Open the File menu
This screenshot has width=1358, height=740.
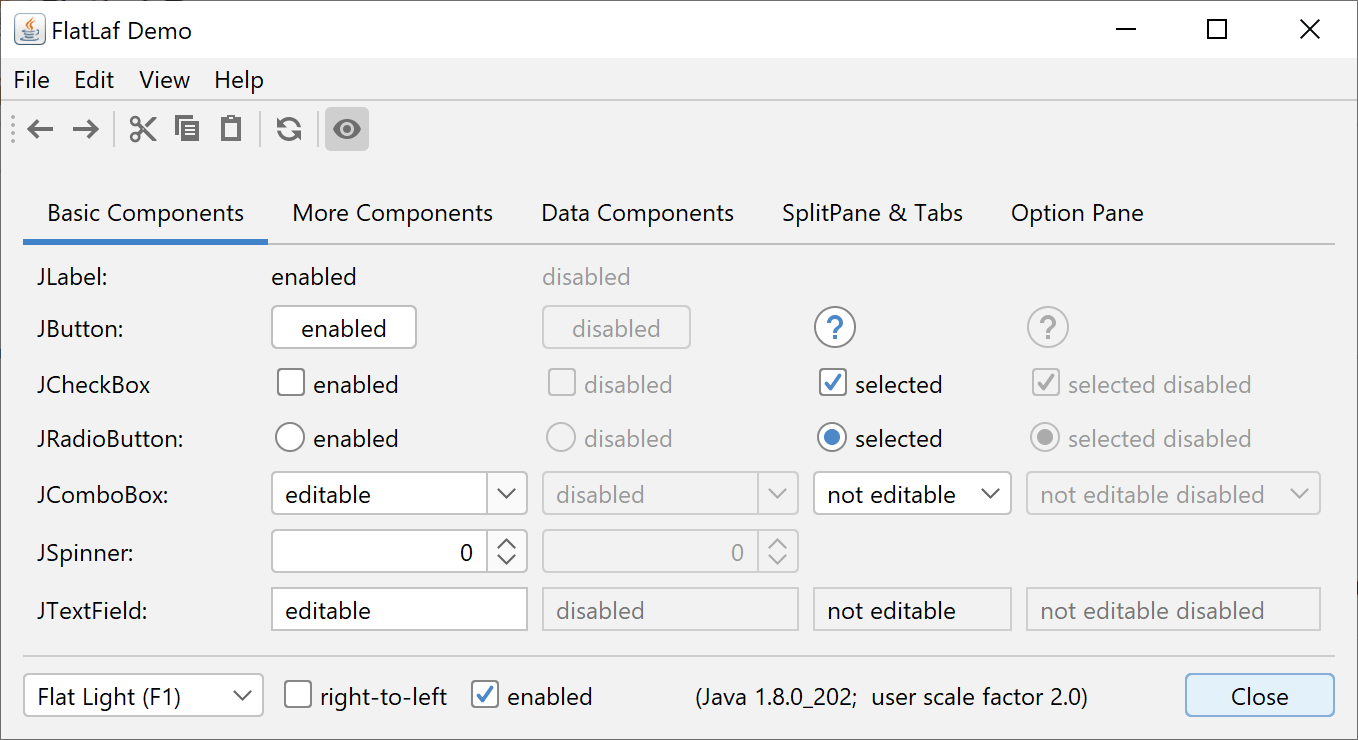pos(32,80)
